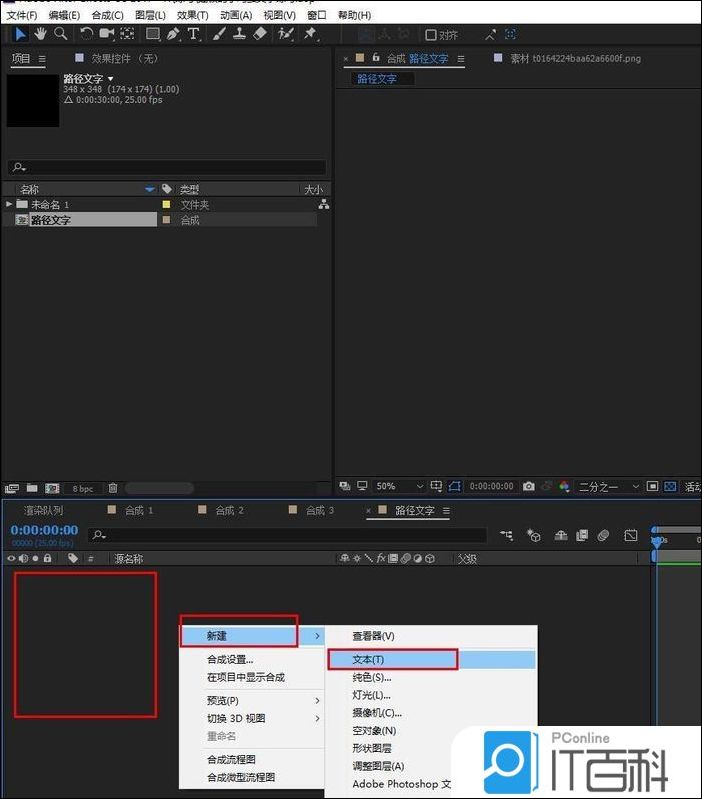Screen dimensions: 702x799
Task: Select the Pan Behind anchor point tool
Action: [x=127, y=34]
